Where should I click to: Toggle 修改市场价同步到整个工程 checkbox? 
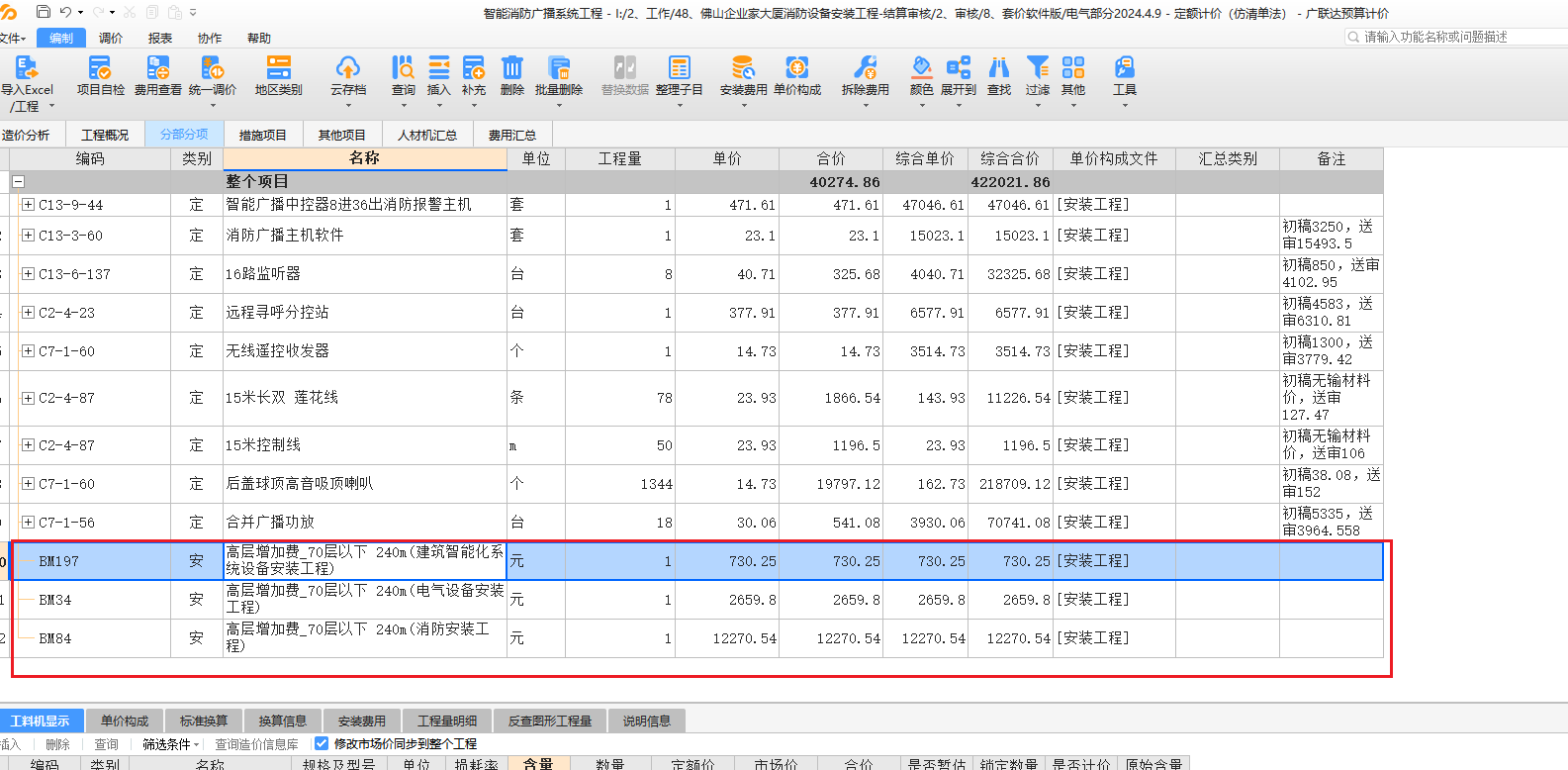coord(322,743)
